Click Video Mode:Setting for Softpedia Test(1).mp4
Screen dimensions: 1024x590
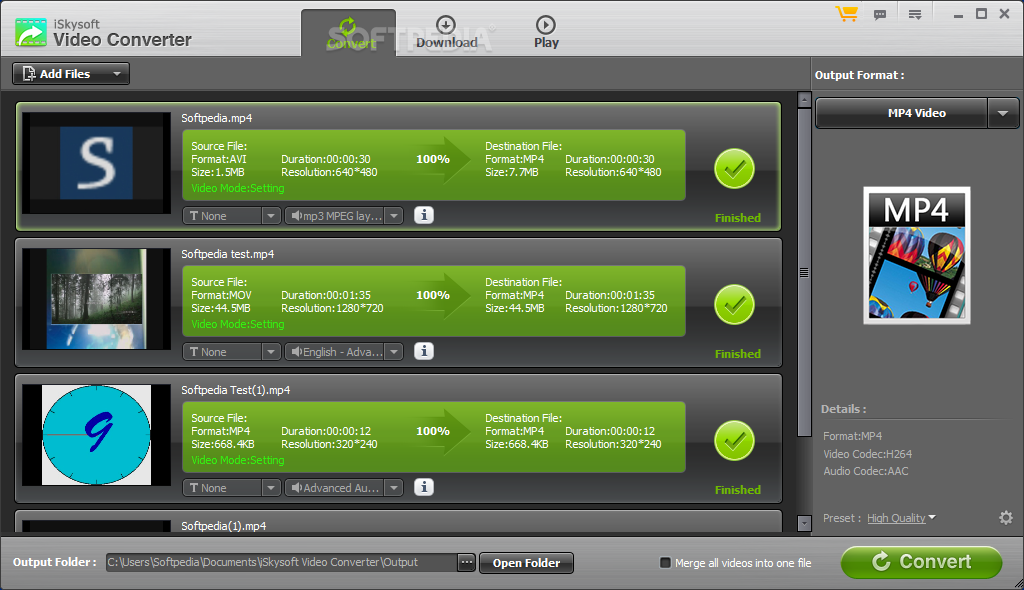(x=238, y=460)
